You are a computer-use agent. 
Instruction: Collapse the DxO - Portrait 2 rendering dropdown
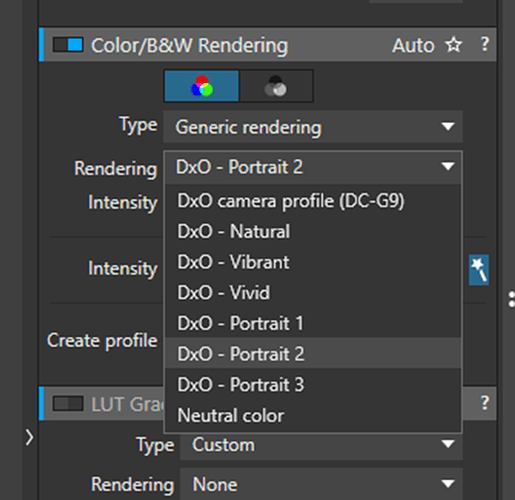pos(313,167)
